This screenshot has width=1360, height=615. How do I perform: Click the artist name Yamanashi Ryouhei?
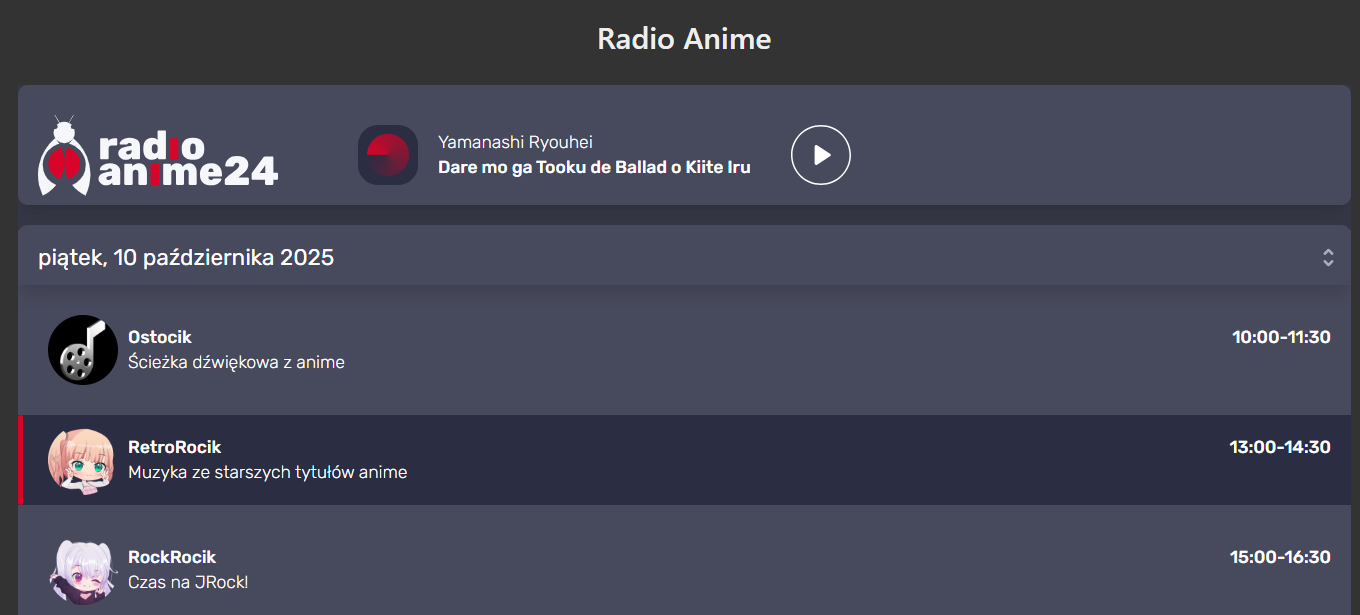pos(515,143)
